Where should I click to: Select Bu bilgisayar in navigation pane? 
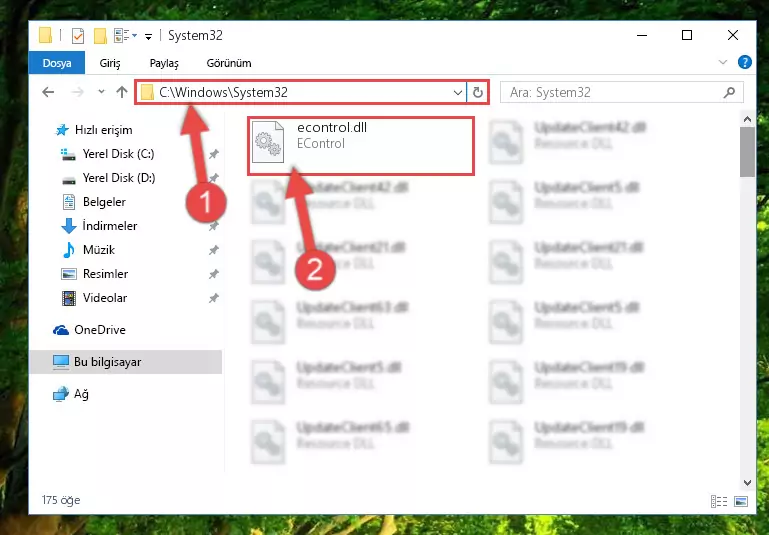(x=126, y=362)
